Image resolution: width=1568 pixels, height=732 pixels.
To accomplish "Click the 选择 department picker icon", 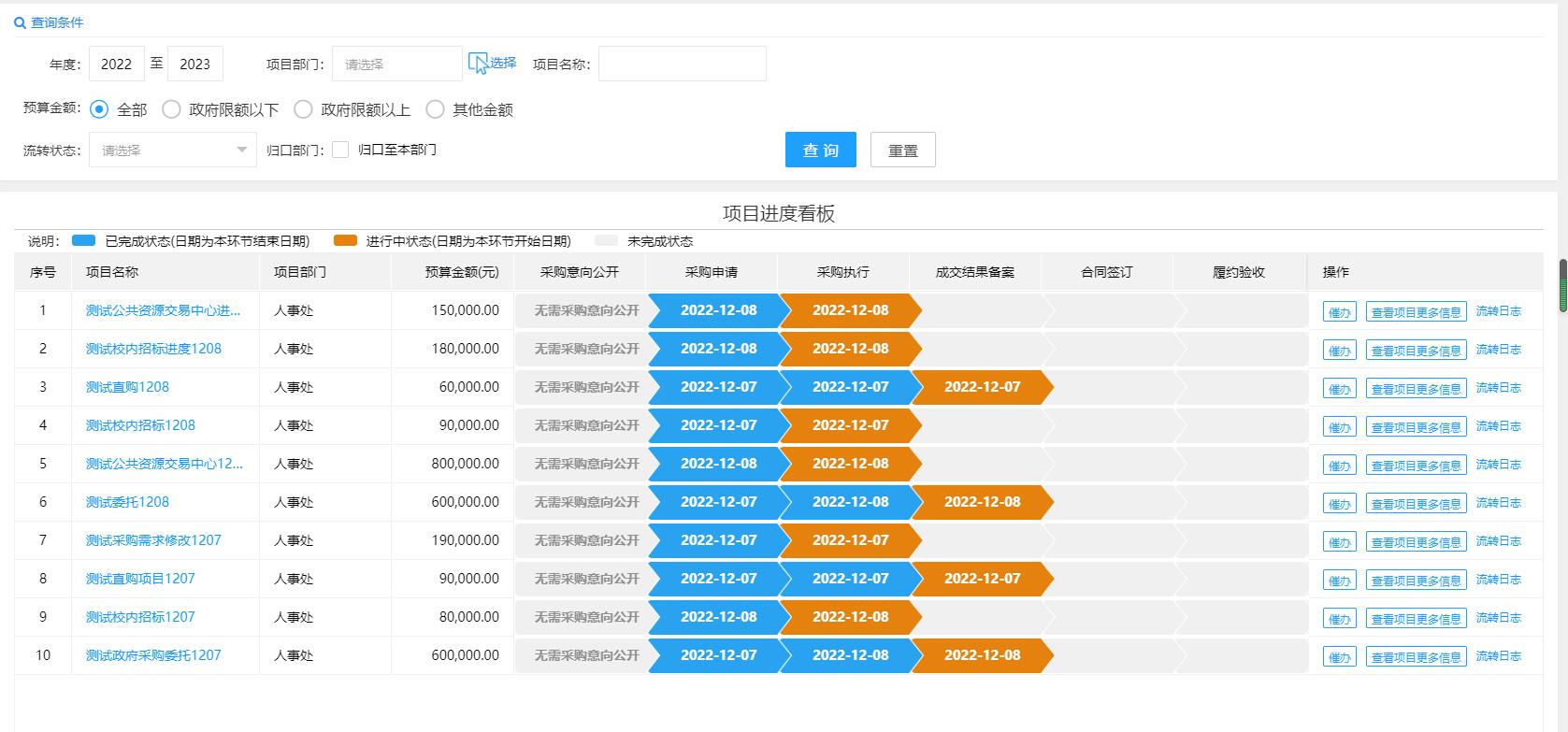I will [478, 64].
